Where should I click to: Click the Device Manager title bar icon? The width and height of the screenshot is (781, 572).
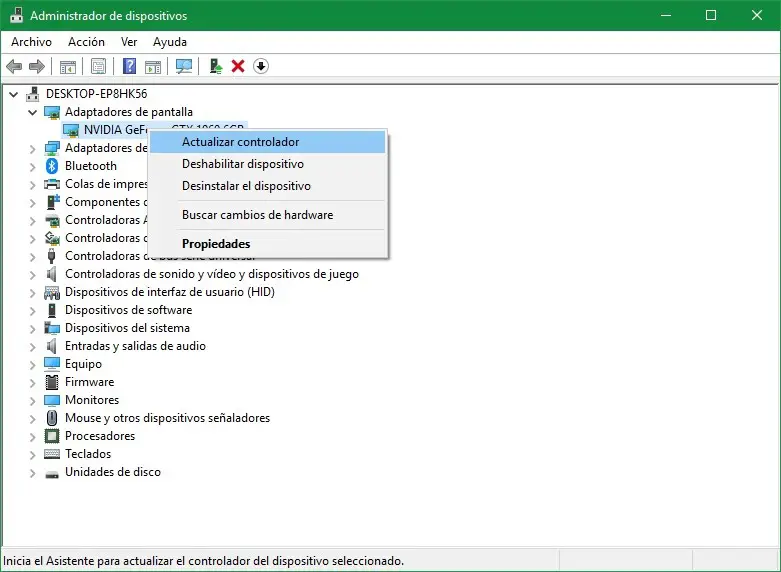[16, 15]
